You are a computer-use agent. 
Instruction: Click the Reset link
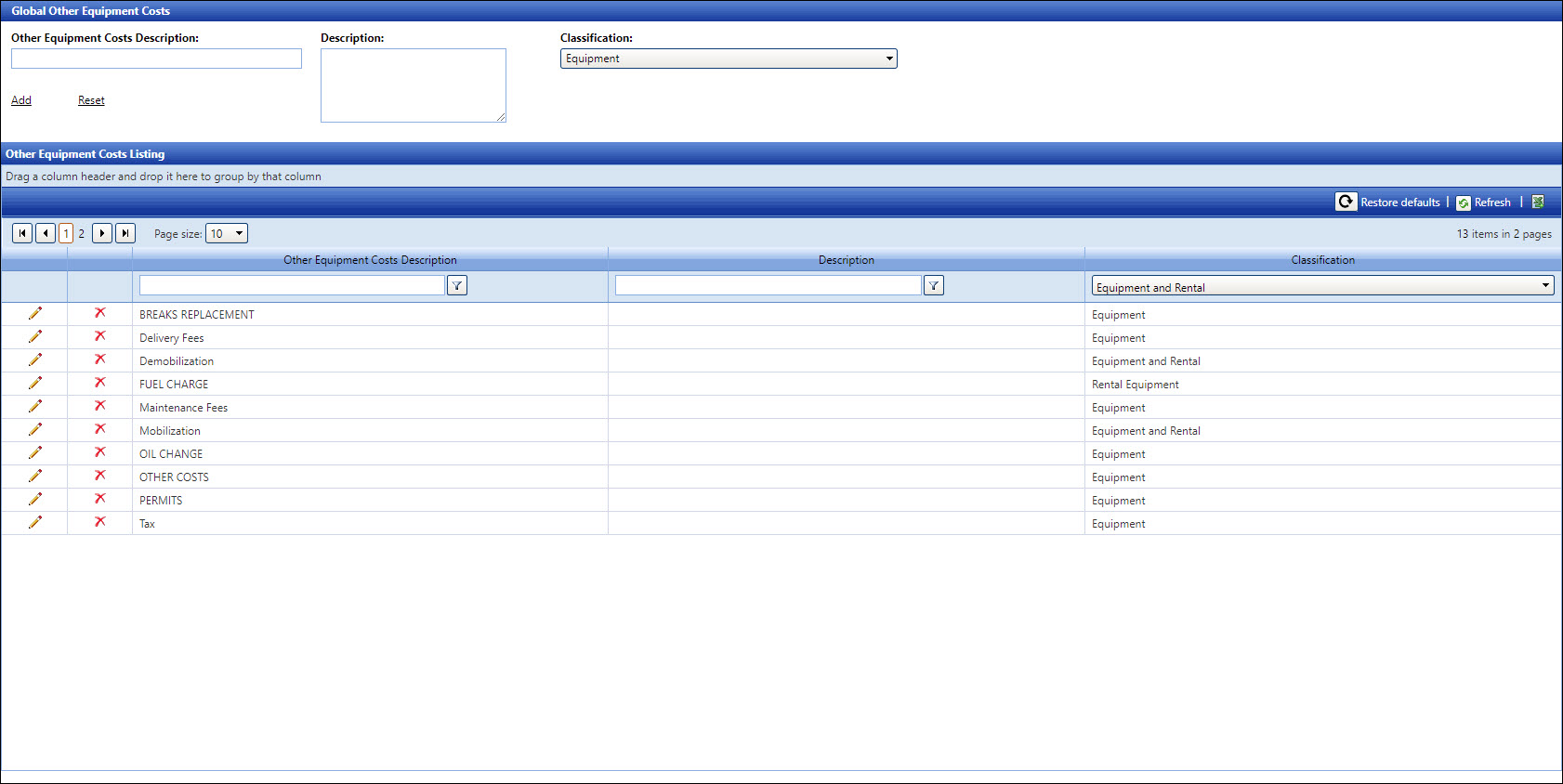(x=91, y=100)
